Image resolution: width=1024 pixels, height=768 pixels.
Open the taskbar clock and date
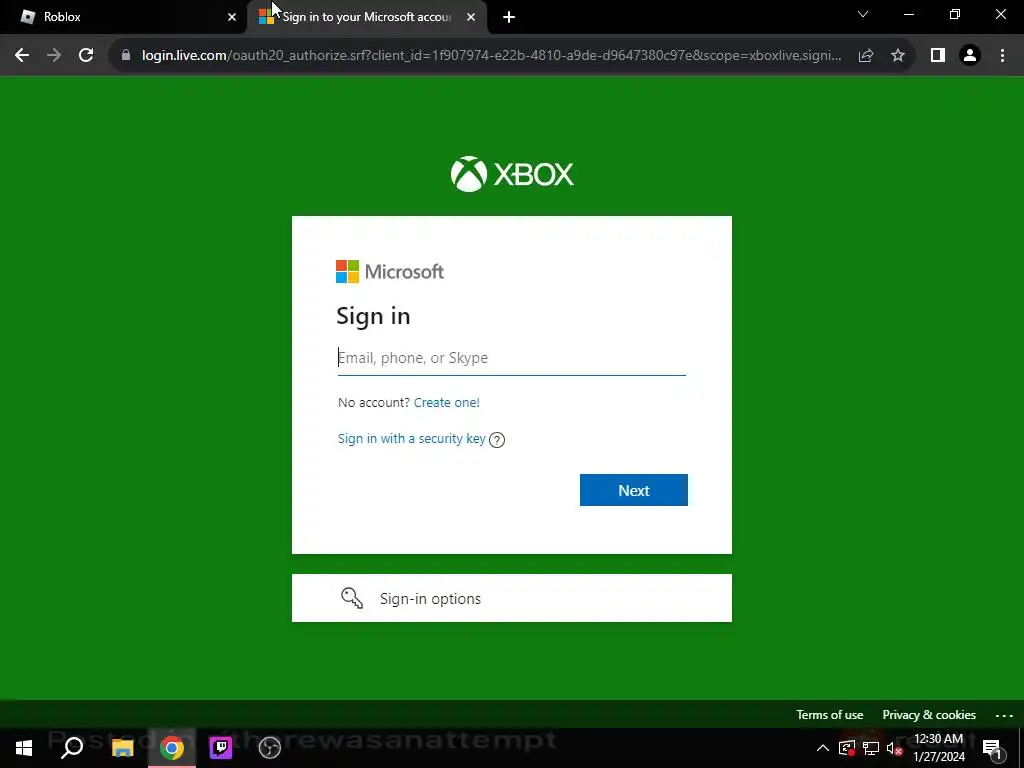(938, 748)
